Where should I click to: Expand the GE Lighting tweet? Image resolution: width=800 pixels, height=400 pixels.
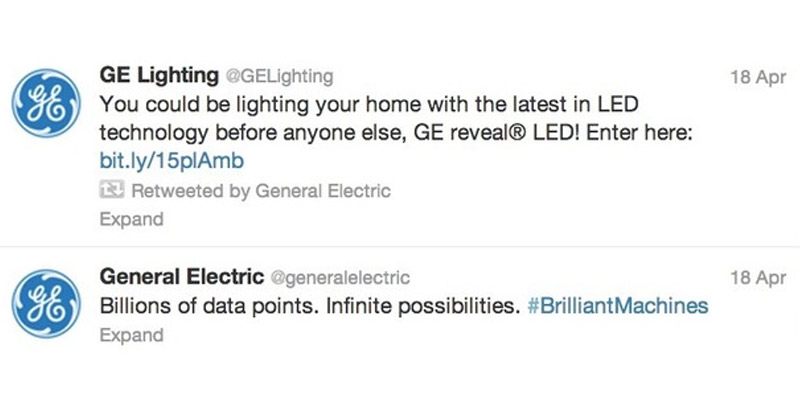click(x=132, y=220)
